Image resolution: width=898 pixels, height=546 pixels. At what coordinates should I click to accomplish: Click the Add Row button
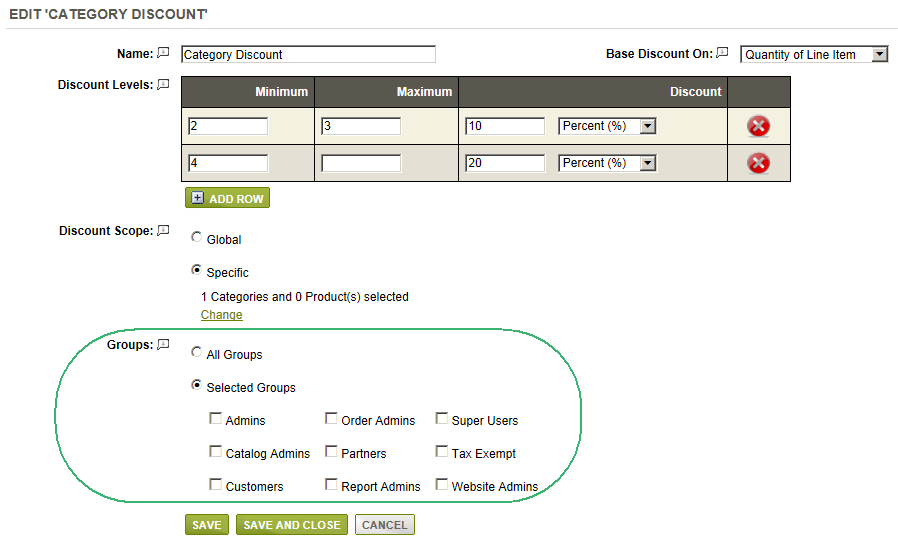tap(227, 198)
